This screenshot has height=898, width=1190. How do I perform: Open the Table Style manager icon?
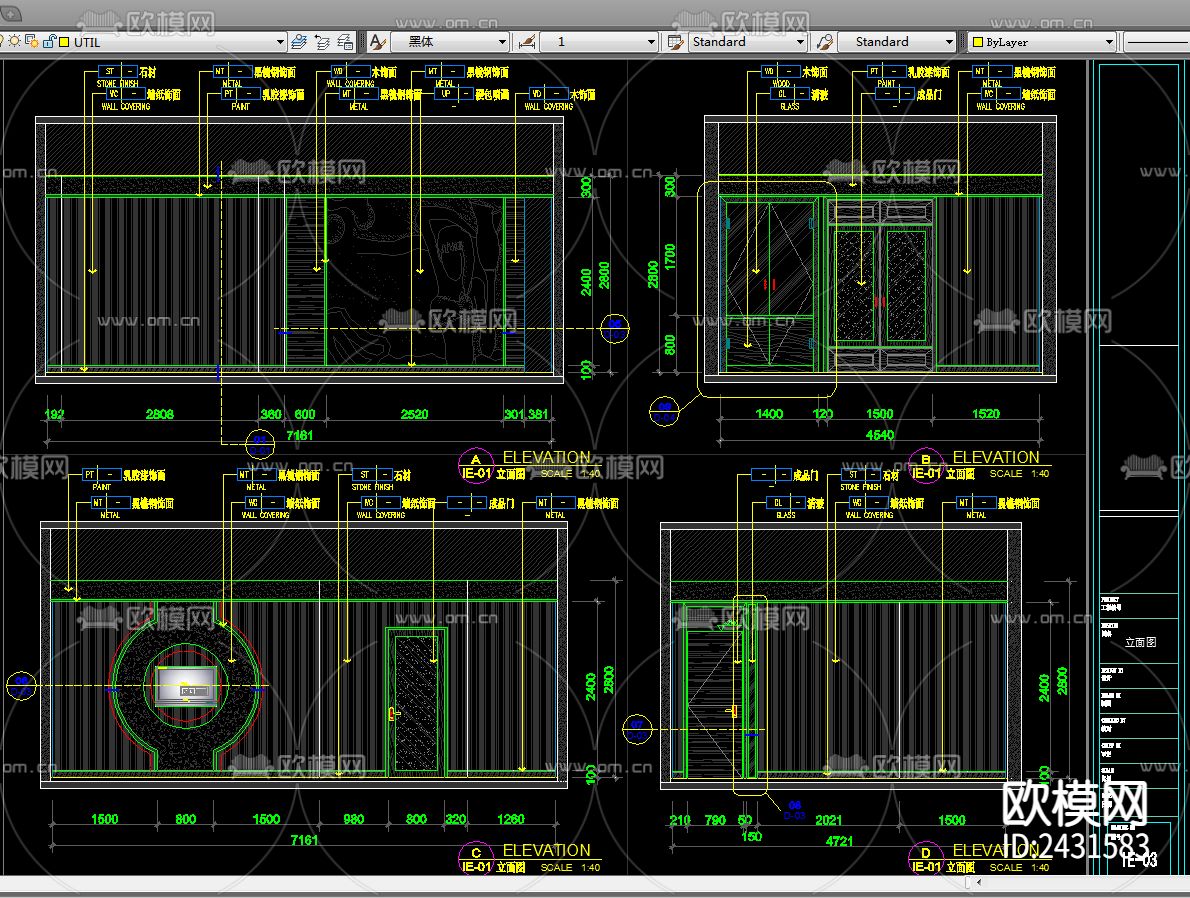[x=675, y=42]
